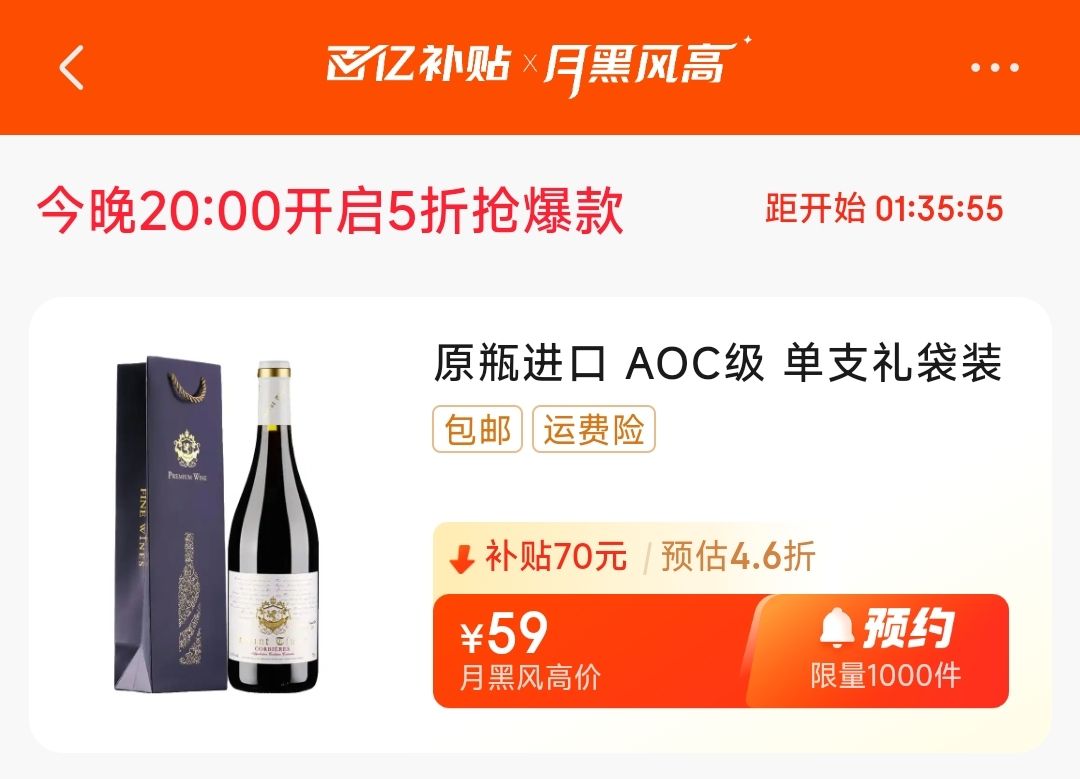Open the three-dot more options menu
The height and width of the screenshot is (779, 1080).
coord(995,67)
